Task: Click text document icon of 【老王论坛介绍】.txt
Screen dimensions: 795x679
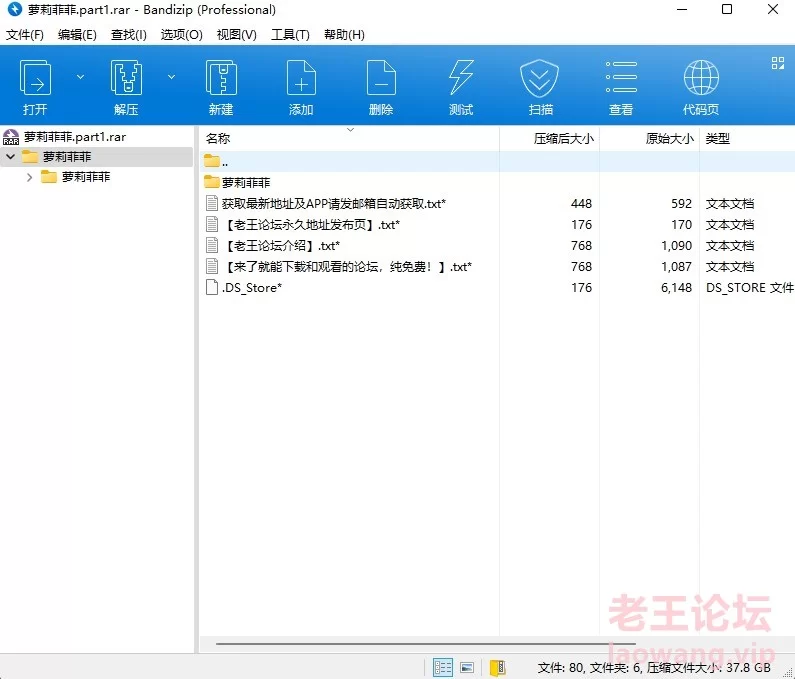Action: [x=212, y=245]
